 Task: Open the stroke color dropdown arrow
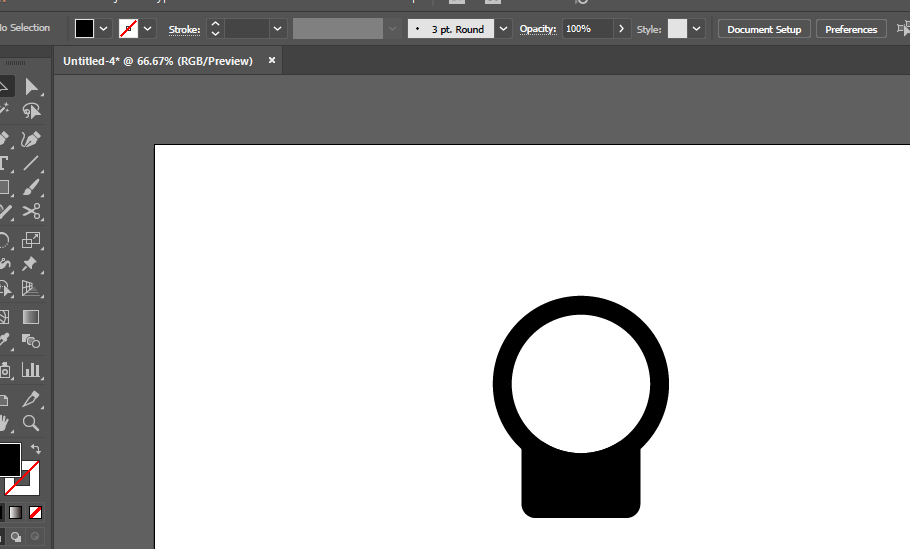coord(148,28)
